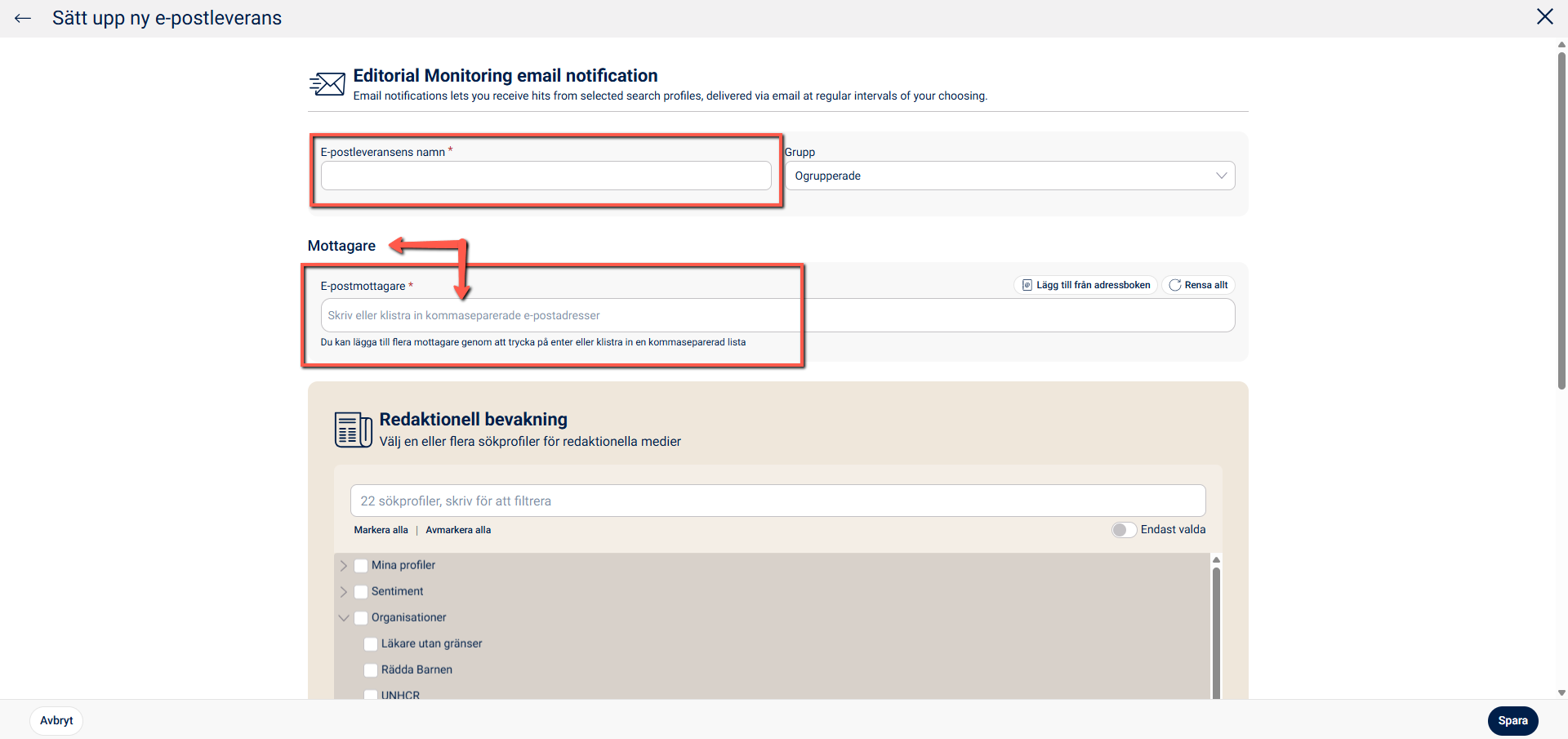The image size is (1568, 739).
Task: Click the back arrow icon
Action: [x=23, y=18]
